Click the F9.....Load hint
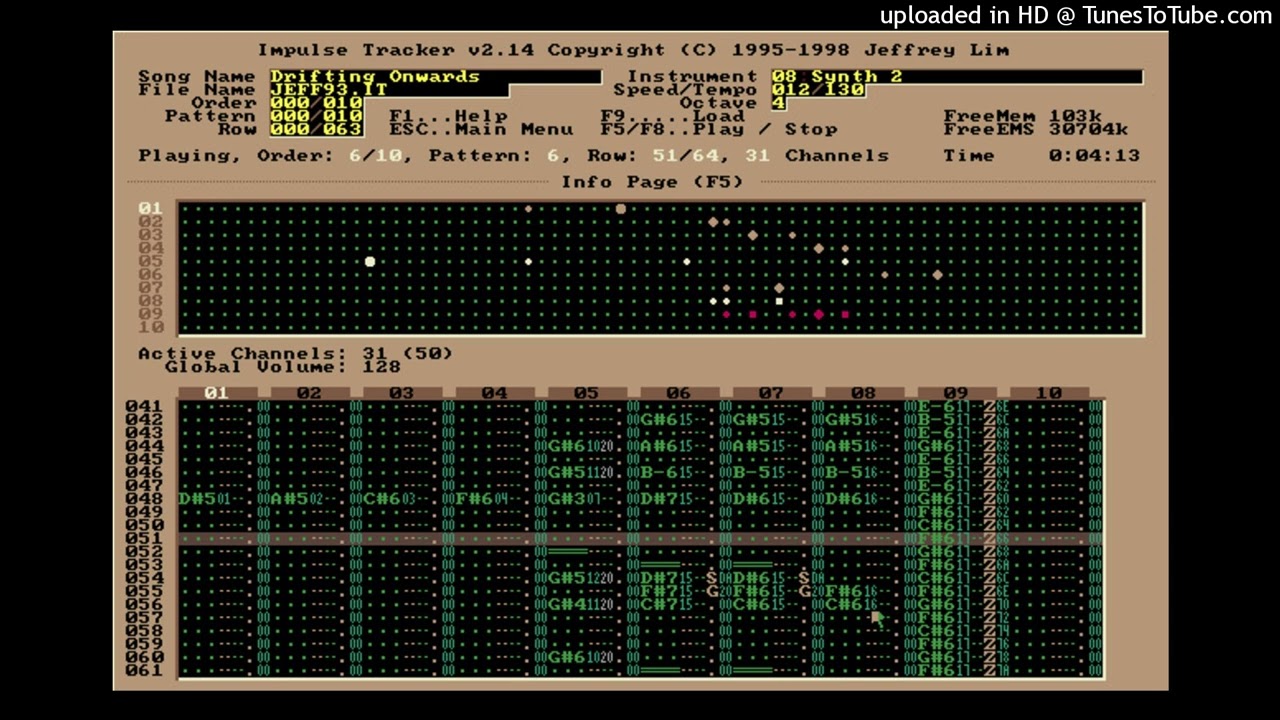Screen dimensions: 1280x720 [x=672, y=116]
